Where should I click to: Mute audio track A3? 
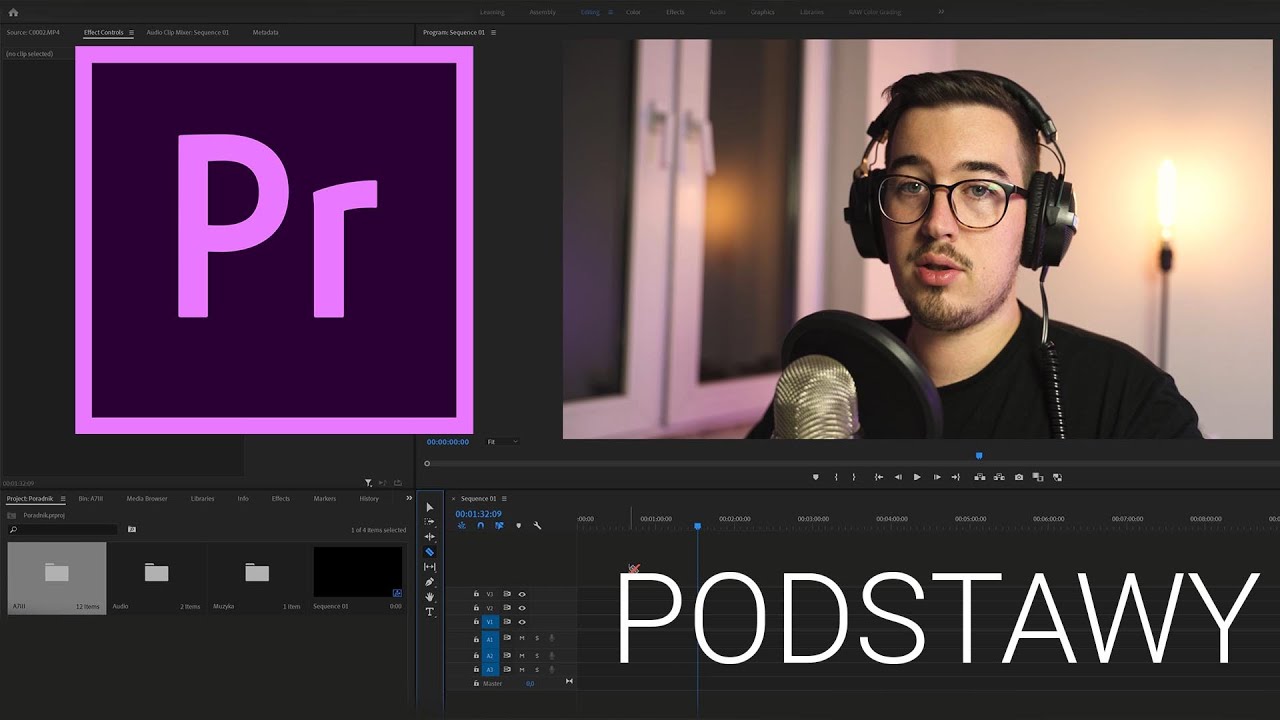click(x=521, y=669)
